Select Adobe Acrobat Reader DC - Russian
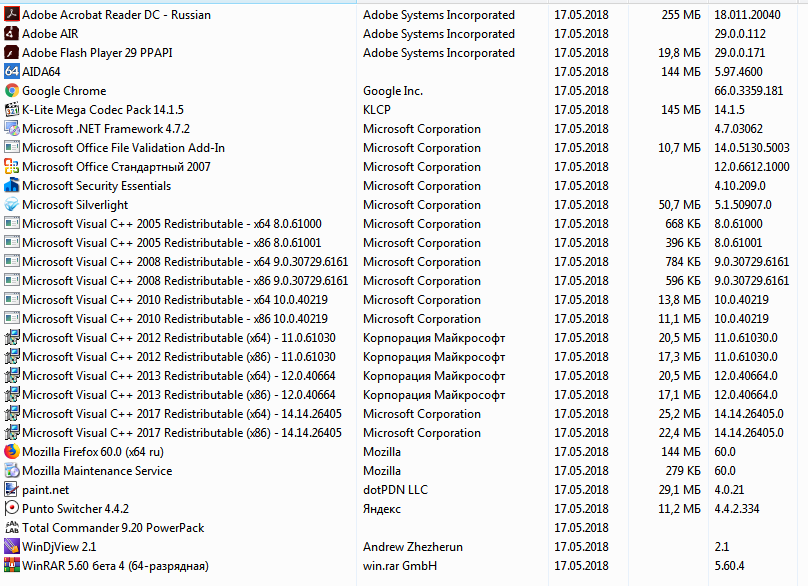The height and width of the screenshot is (586, 808). (116, 14)
